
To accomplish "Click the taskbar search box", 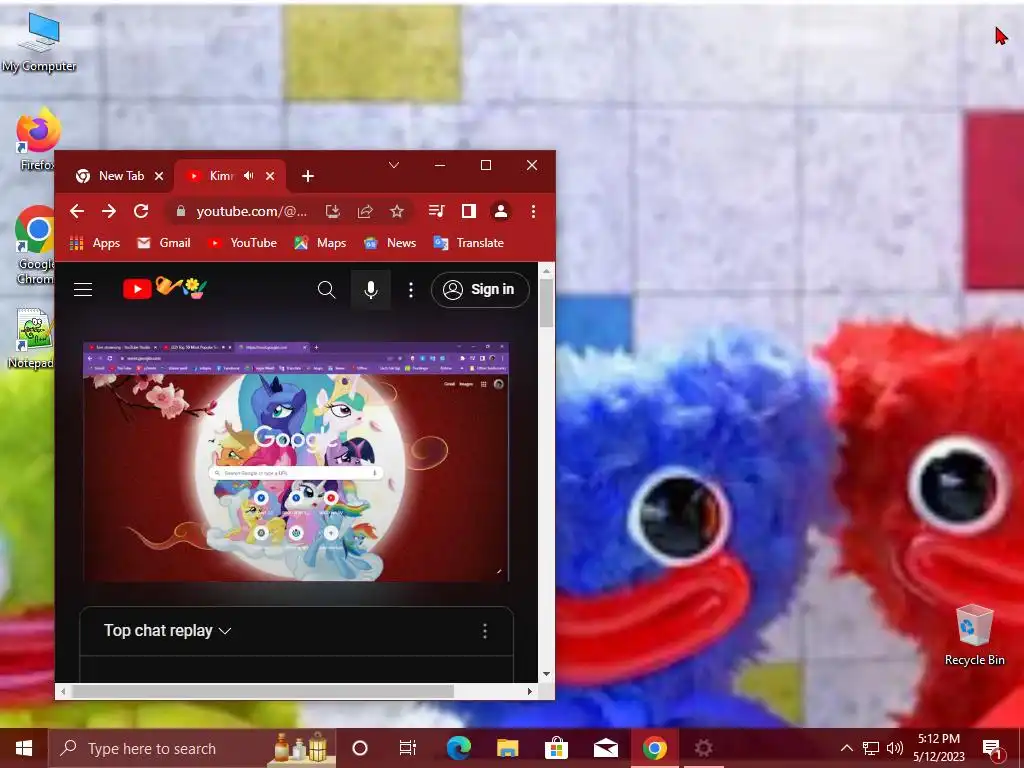I will click(x=192, y=748).
